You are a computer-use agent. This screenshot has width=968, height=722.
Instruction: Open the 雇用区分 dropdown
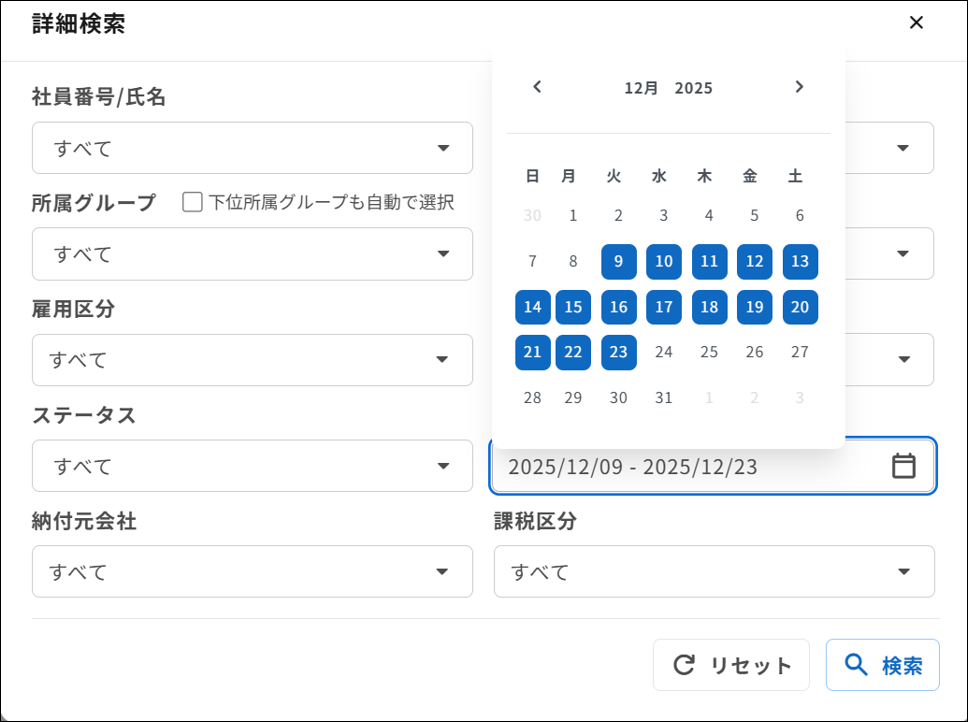(x=252, y=359)
